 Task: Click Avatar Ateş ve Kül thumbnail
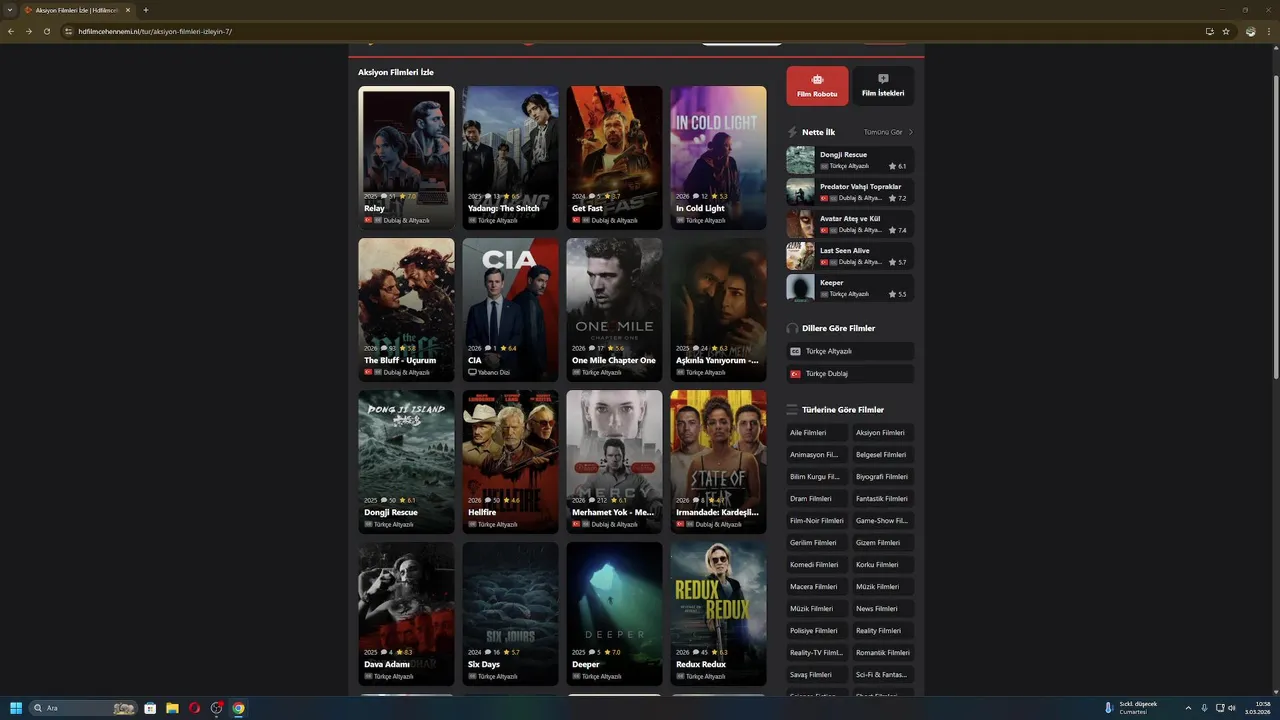pyautogui.click(x=800, y=224)
